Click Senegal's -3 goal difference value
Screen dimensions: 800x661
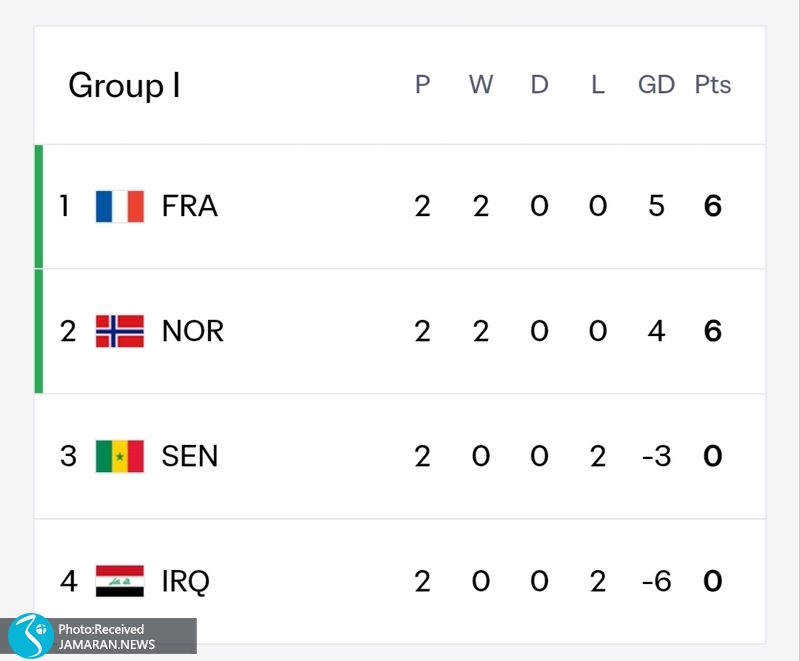click(656, 456)
